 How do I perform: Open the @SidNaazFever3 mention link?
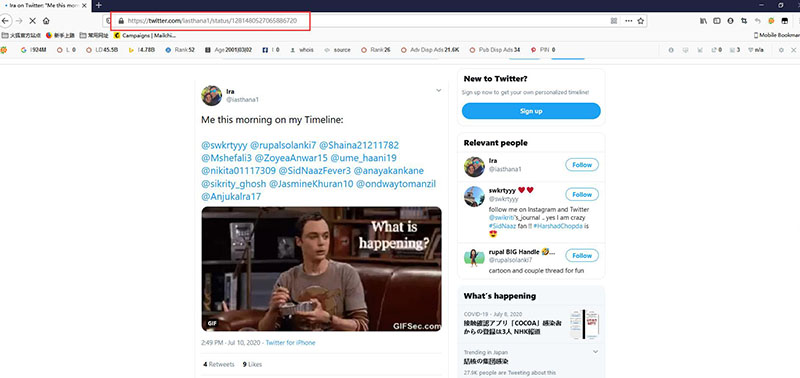click(315, 170)
